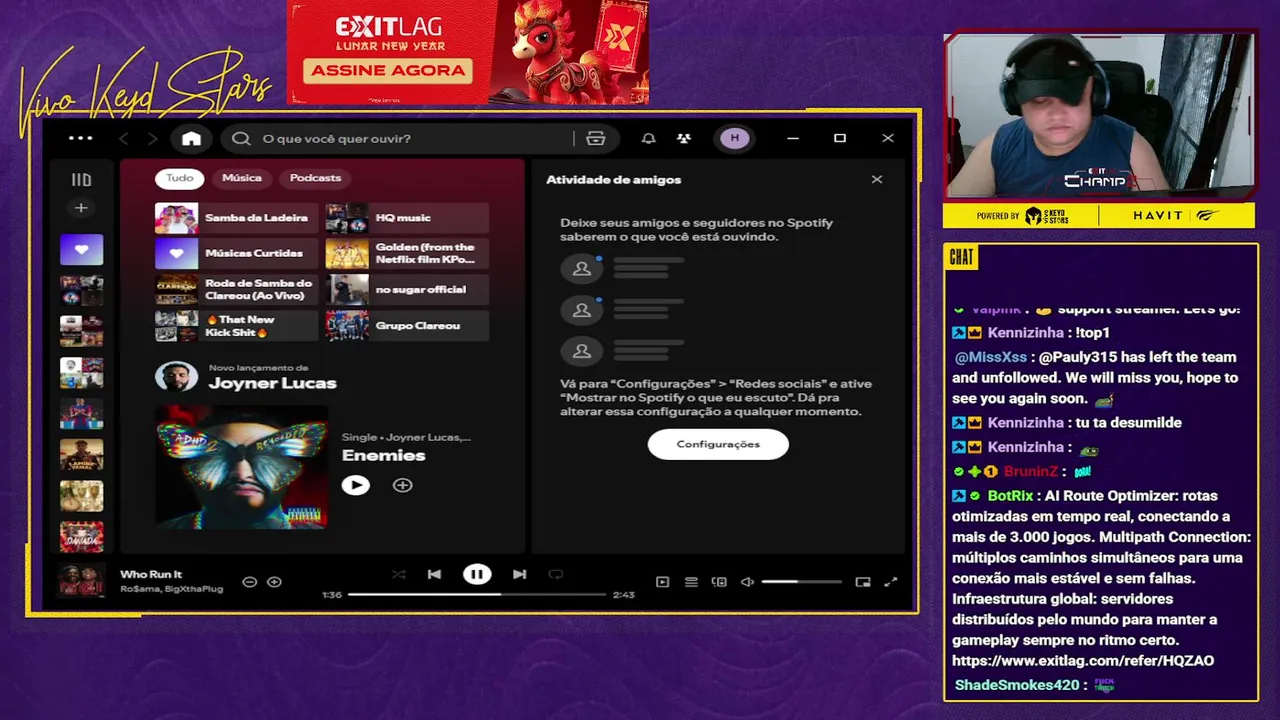
Task: Select the Podcasts filter chip
Action: click(x=315, y=178)
